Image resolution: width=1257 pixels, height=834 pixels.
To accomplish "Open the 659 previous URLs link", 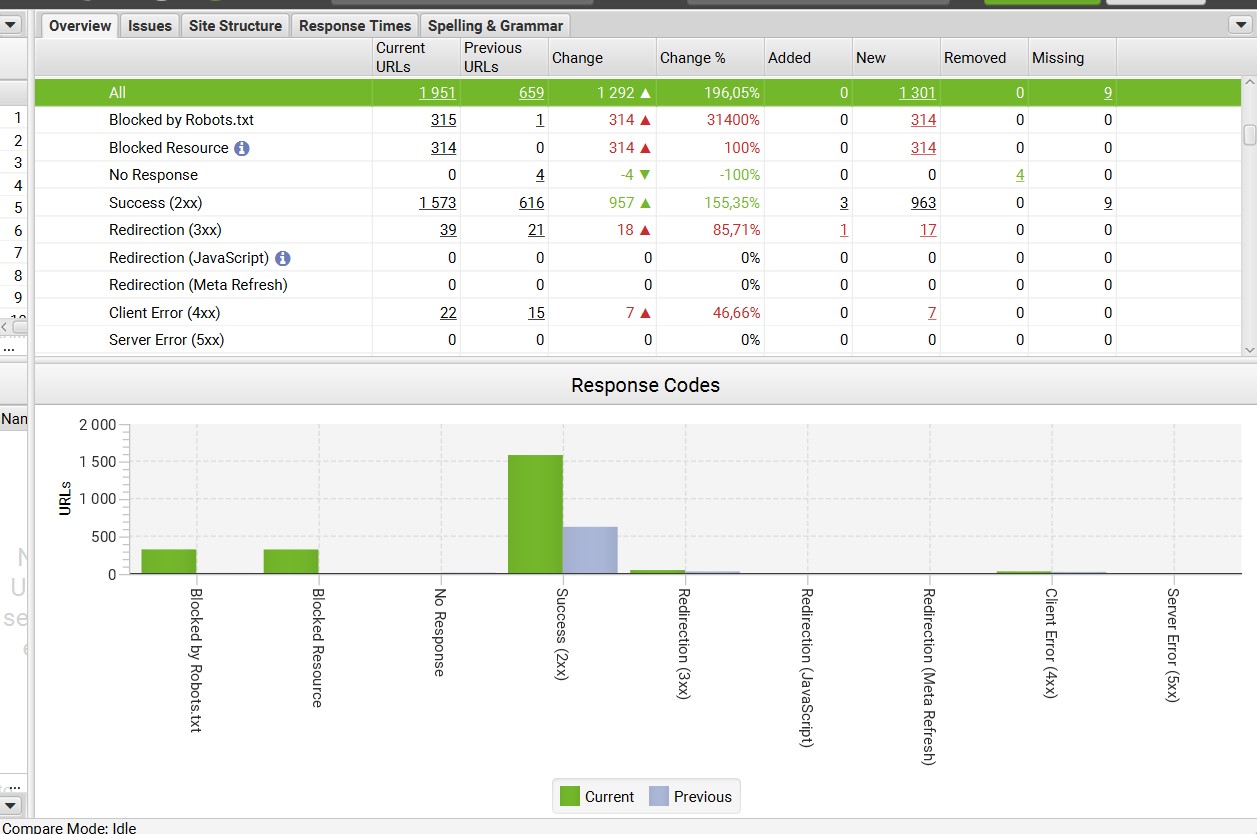I will (x=531, y=93).
